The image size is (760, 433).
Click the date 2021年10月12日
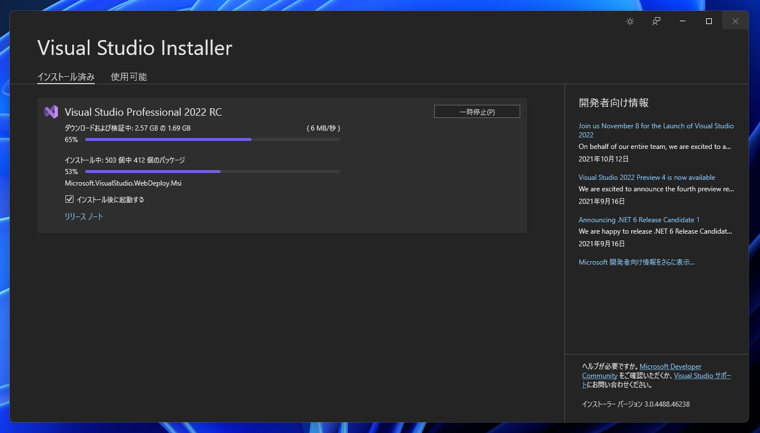click(x=603, y=159)
